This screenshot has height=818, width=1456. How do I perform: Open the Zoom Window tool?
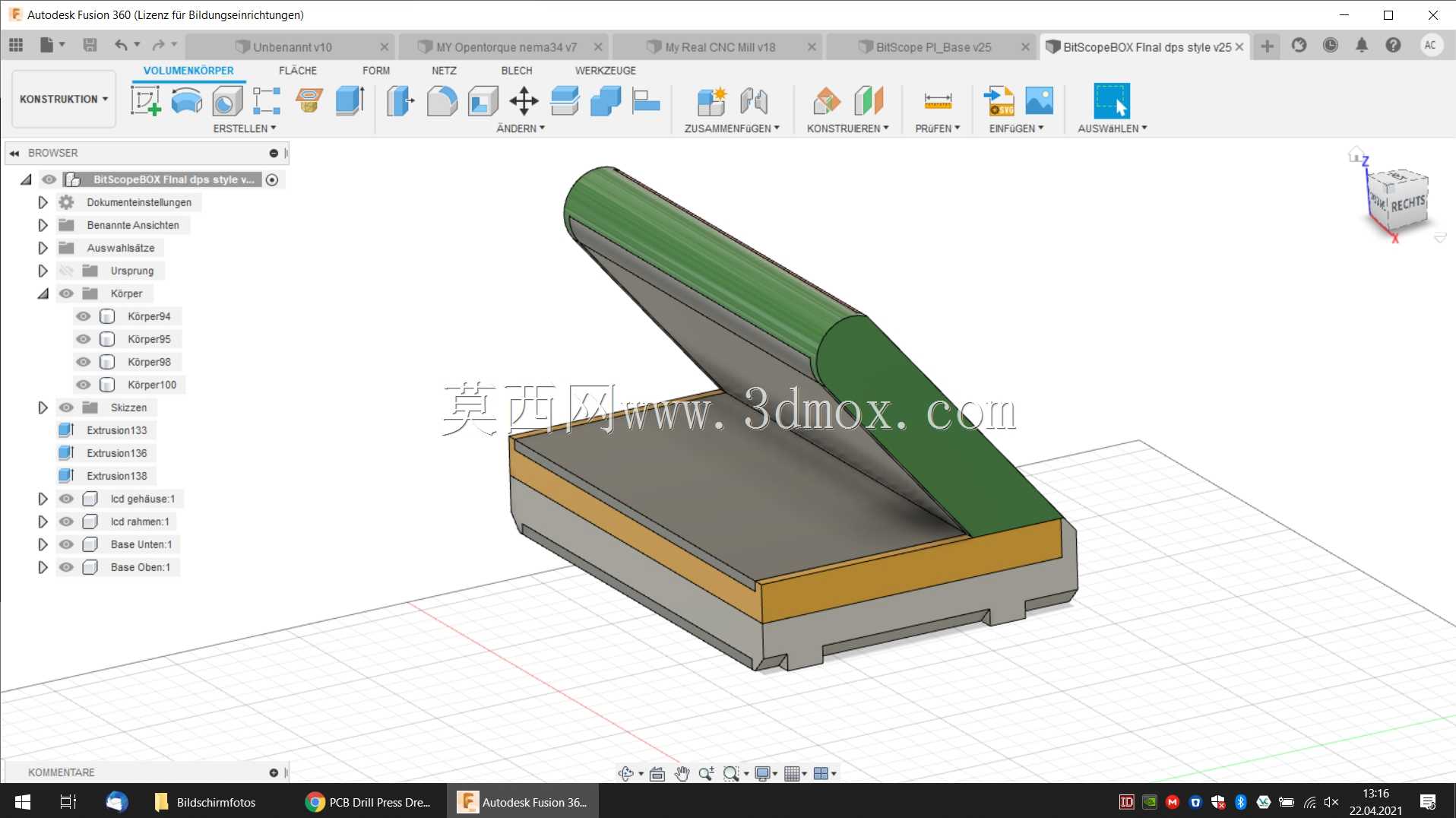point(731,774)
